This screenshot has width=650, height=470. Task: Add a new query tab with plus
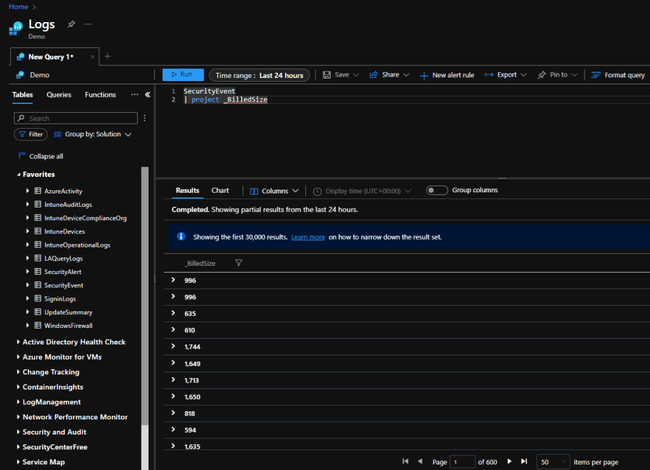[x=107, y=56]
